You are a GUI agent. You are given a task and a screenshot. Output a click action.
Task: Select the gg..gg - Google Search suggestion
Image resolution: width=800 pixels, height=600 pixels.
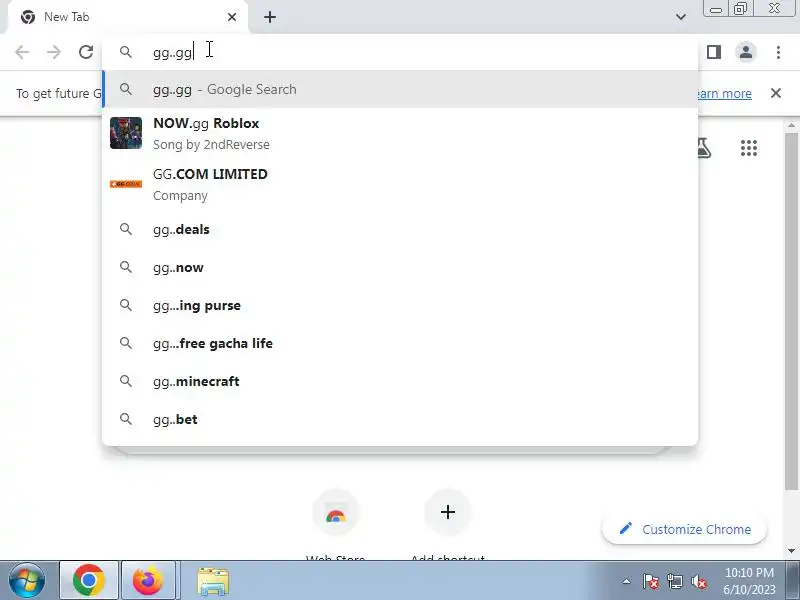pos(401,89)
